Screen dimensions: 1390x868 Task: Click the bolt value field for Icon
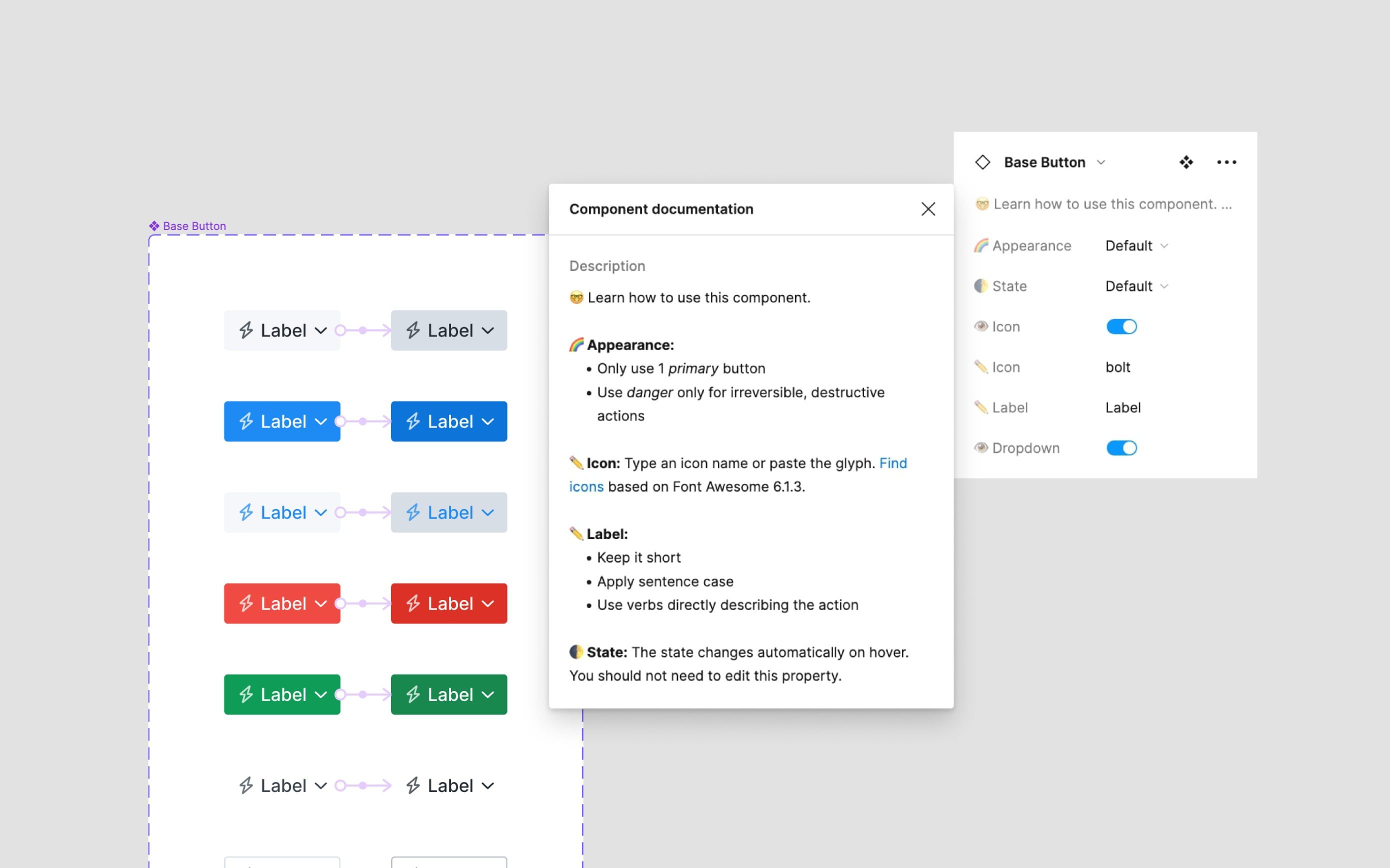pyautogui.click(x=1117, y=367)
